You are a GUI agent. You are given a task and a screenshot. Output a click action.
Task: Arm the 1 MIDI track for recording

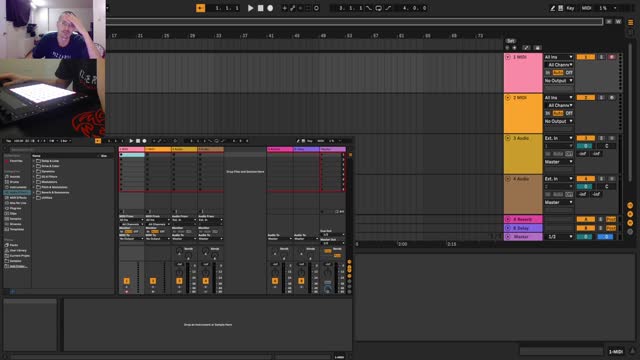611,57
